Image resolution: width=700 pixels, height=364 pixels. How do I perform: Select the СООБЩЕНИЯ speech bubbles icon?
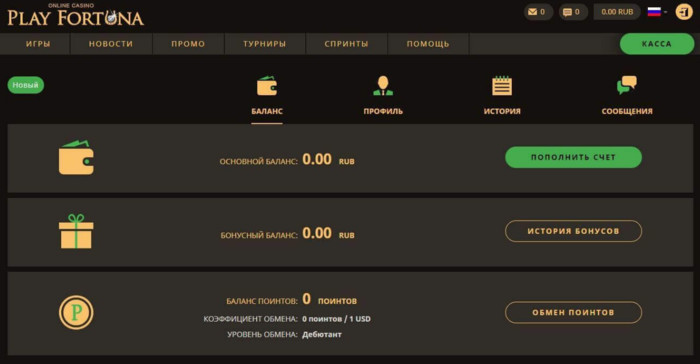click(627, 85)
